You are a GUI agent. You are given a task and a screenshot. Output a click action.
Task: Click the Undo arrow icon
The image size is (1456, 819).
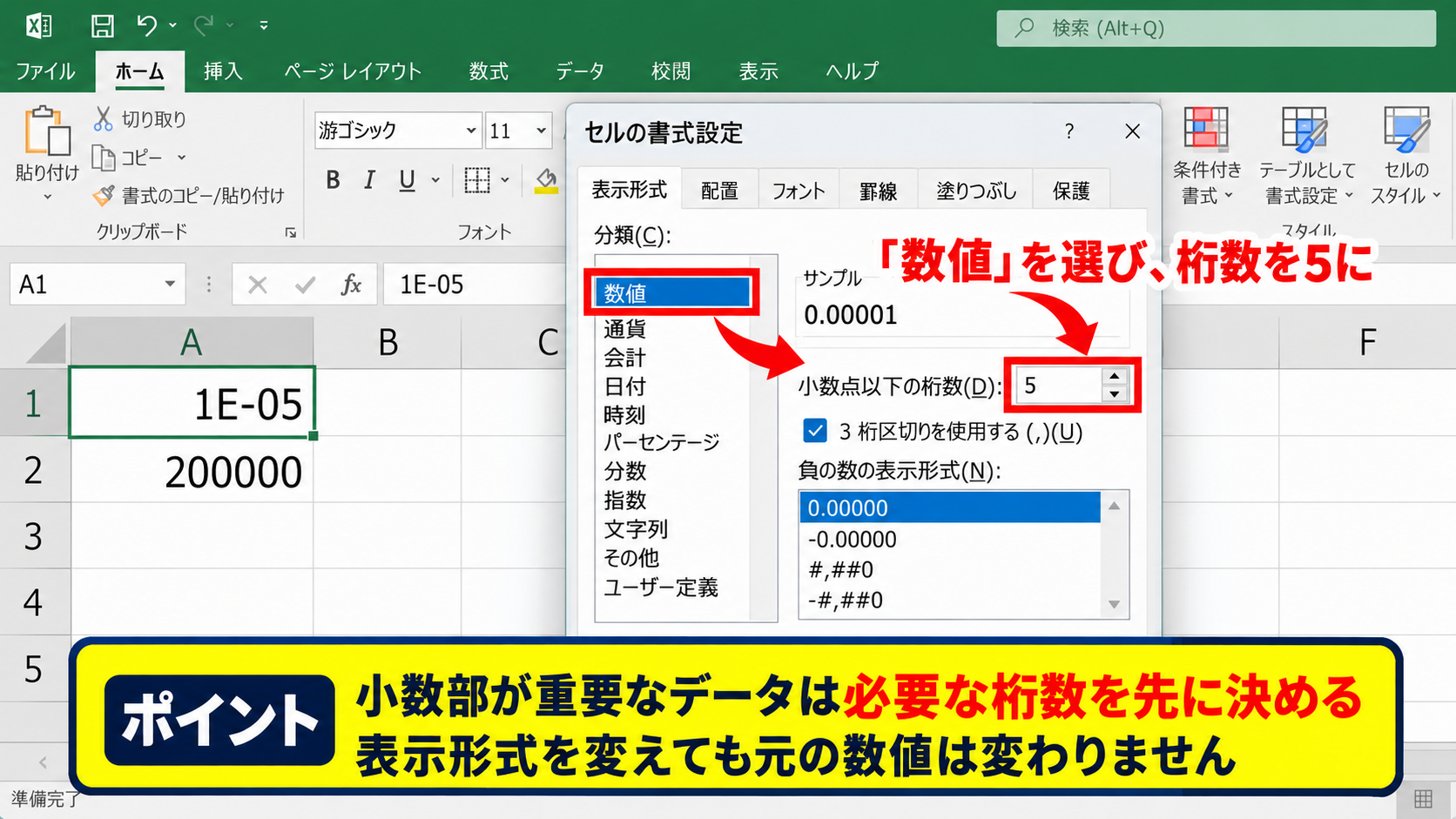tap(146, 26)
